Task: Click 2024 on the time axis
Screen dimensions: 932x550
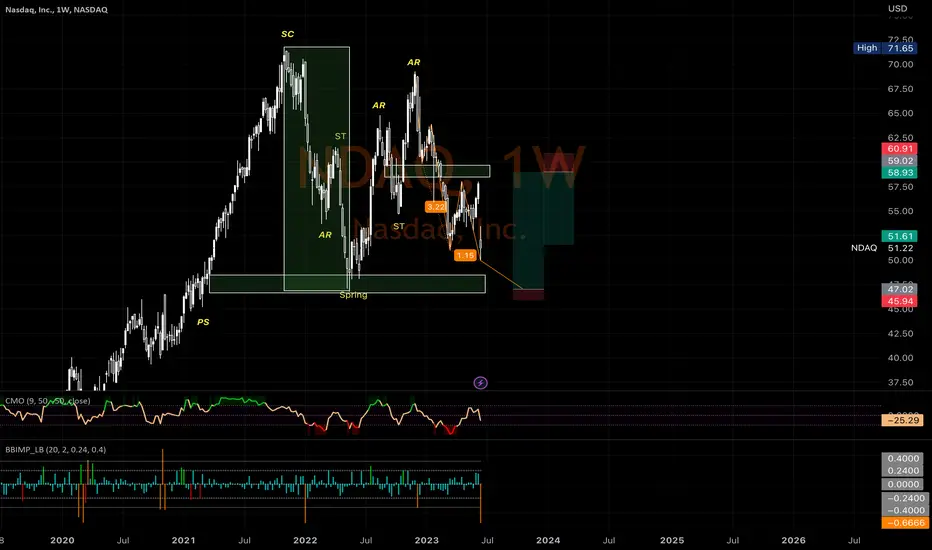Action: (548, 540)
